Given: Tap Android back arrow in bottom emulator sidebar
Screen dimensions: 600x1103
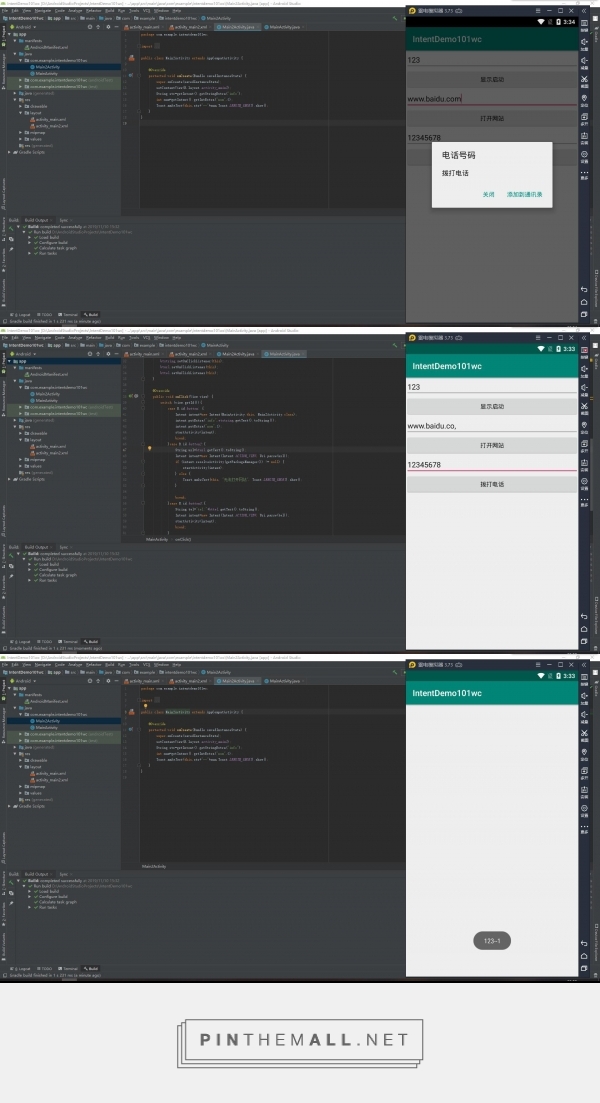Looking at the screenshot, I should [584, 944].
